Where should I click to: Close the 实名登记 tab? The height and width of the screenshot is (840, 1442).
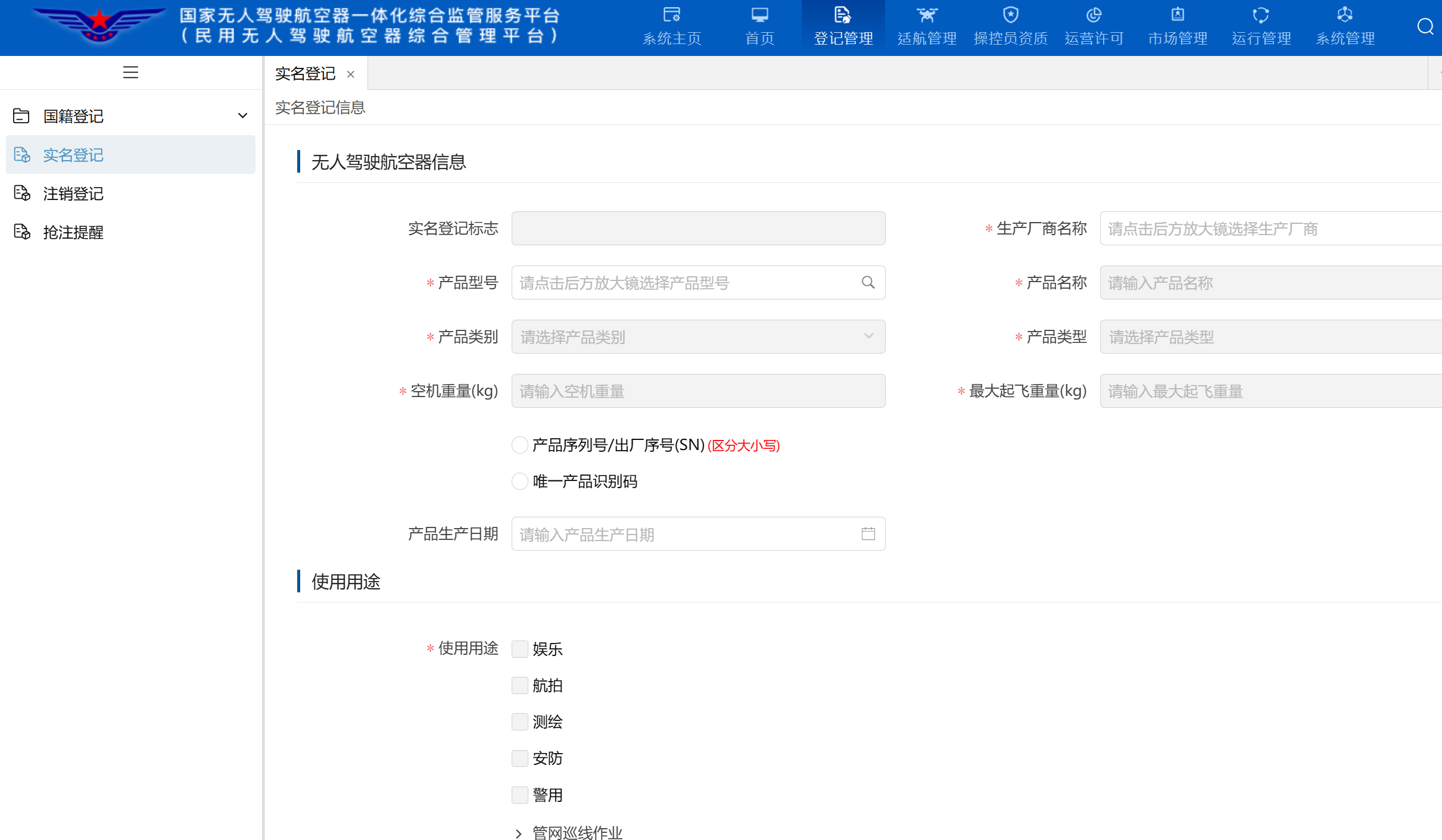coord(351,74)
